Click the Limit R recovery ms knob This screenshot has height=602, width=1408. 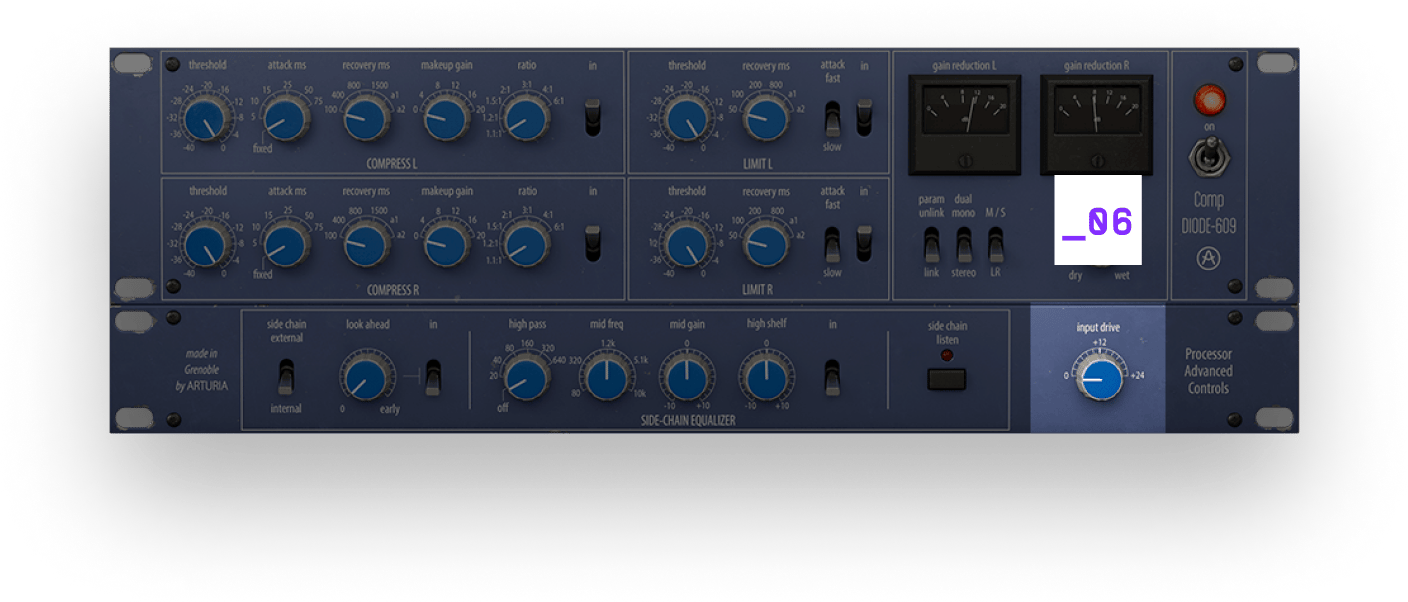(766, 245)
